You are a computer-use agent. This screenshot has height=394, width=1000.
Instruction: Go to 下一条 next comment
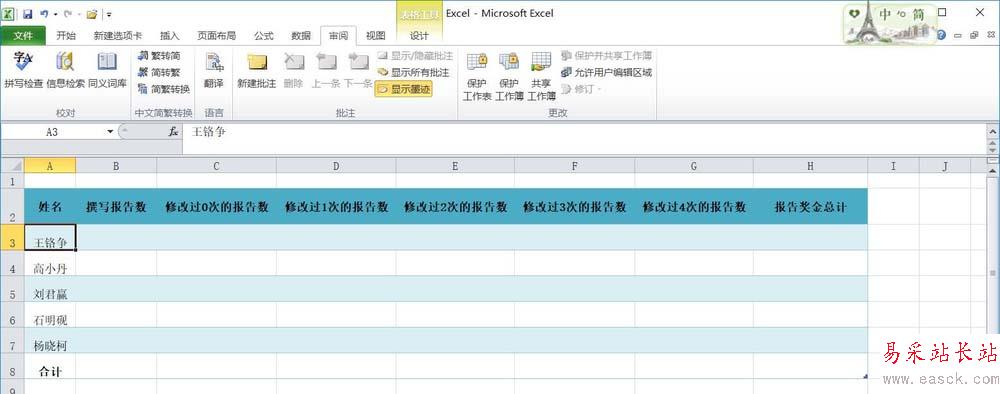358,70
